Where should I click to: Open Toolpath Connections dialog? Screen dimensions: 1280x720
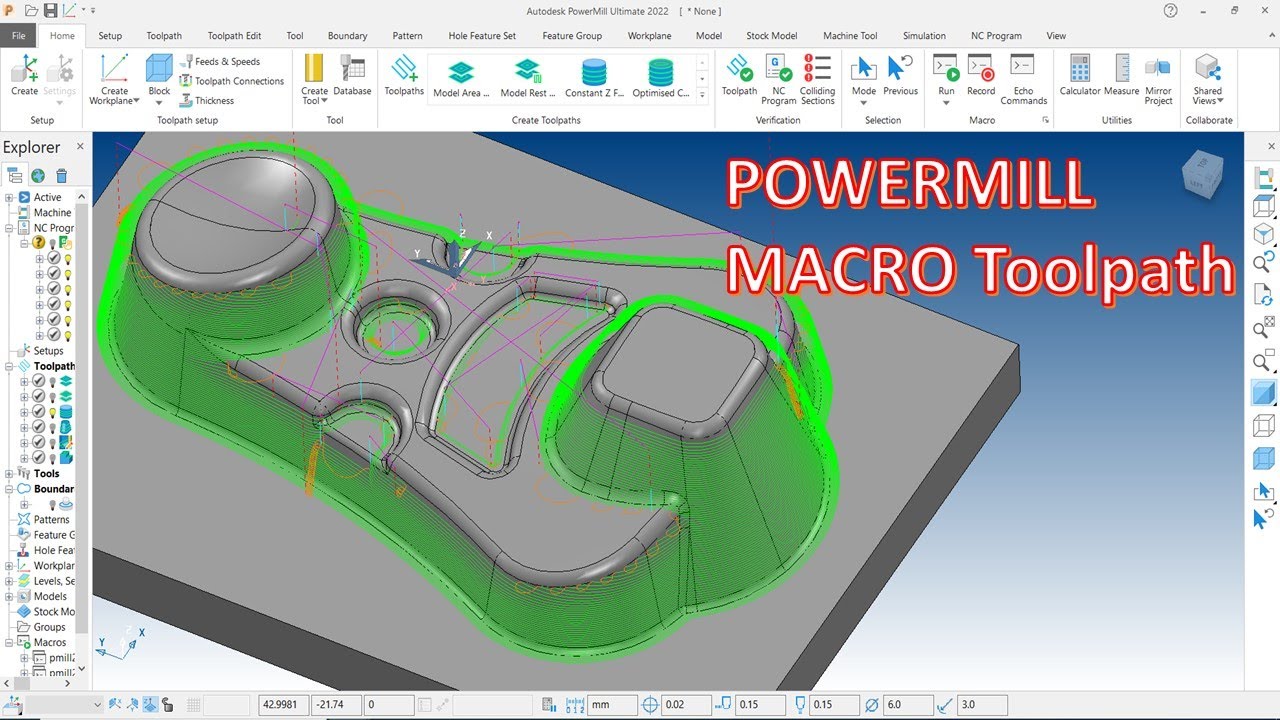coord(232,81)
